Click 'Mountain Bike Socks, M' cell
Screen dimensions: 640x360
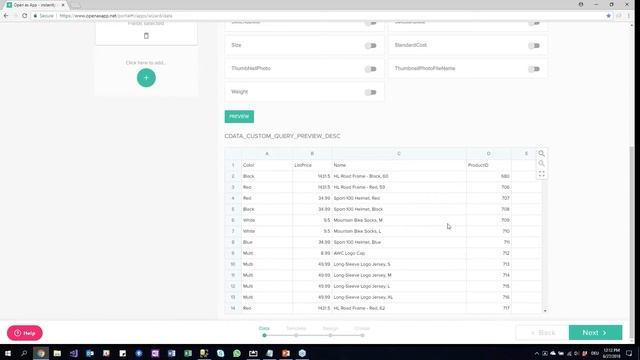[x=399, y=220]
